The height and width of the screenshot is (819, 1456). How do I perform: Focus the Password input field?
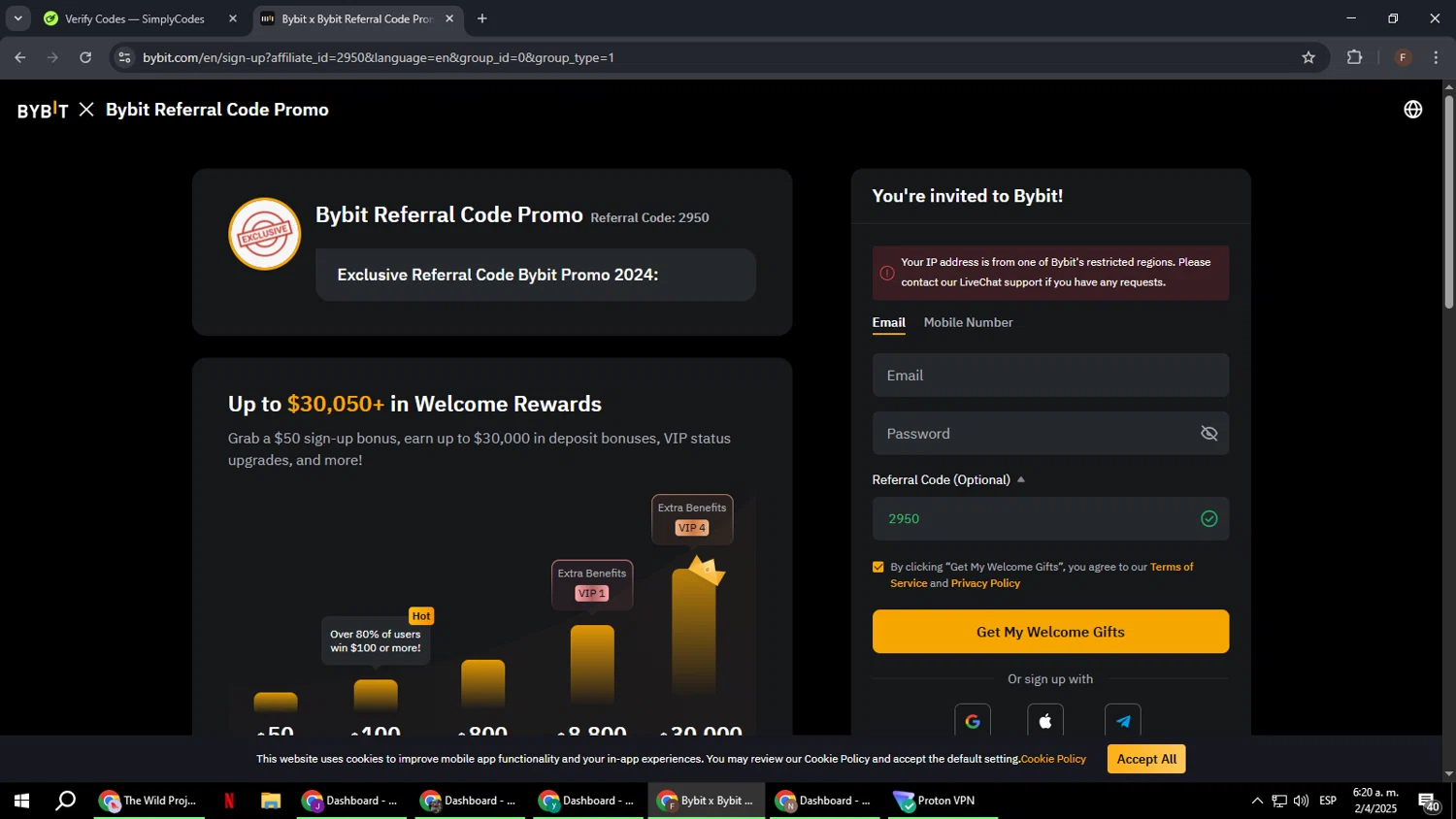coord(1050,434)
